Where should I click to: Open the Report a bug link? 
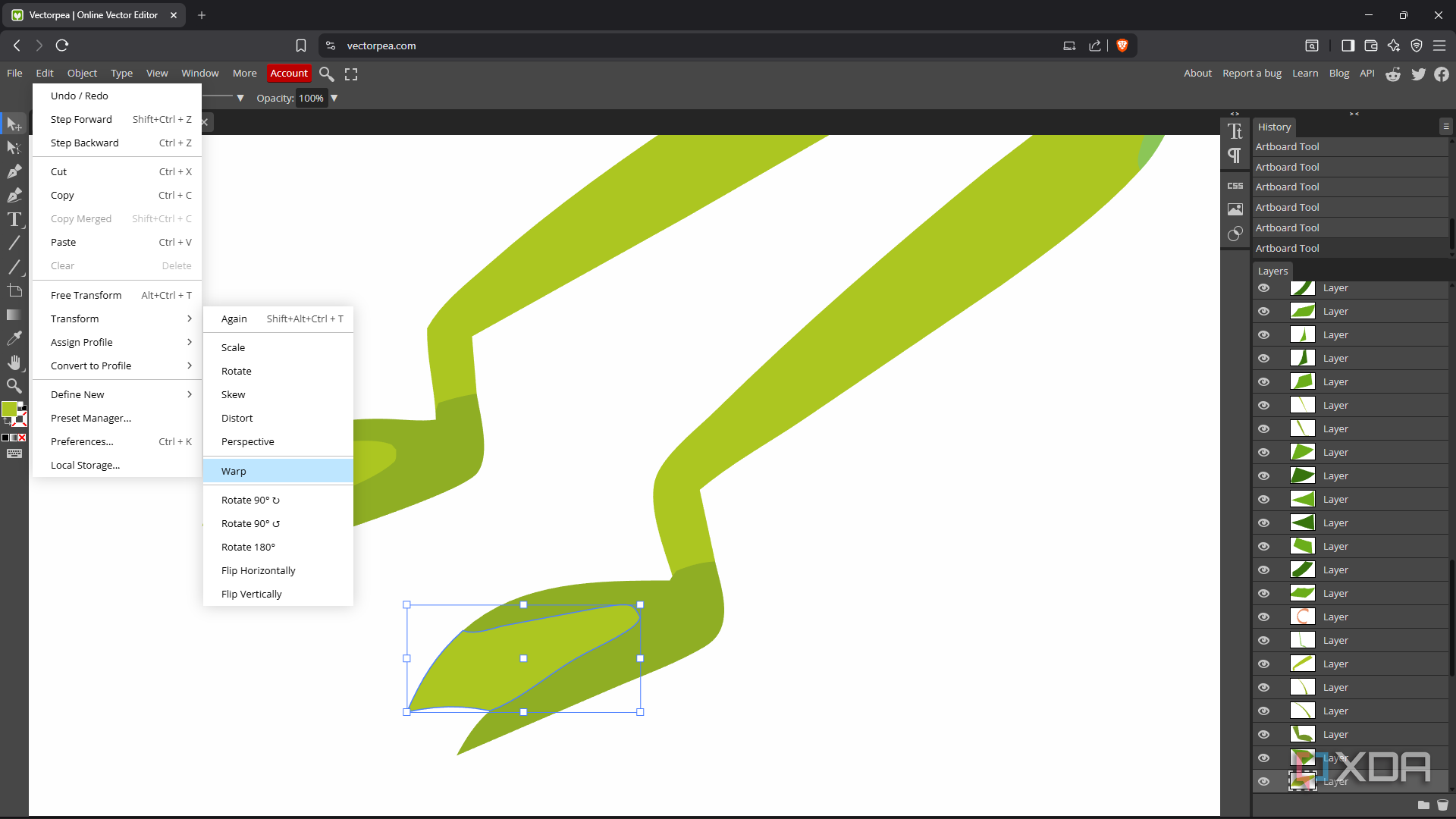click(1252, 73)
